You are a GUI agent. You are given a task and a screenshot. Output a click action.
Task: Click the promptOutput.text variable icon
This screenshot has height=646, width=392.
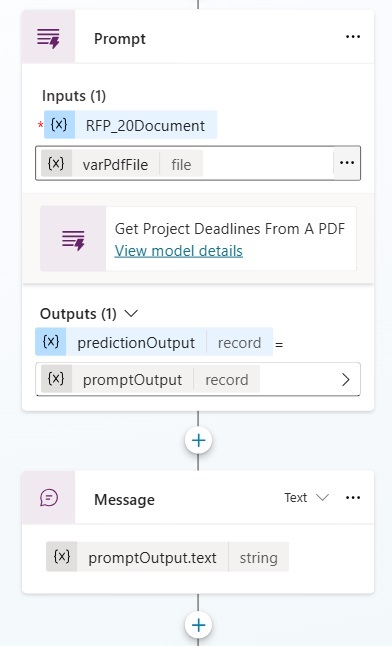click(61, 557)
